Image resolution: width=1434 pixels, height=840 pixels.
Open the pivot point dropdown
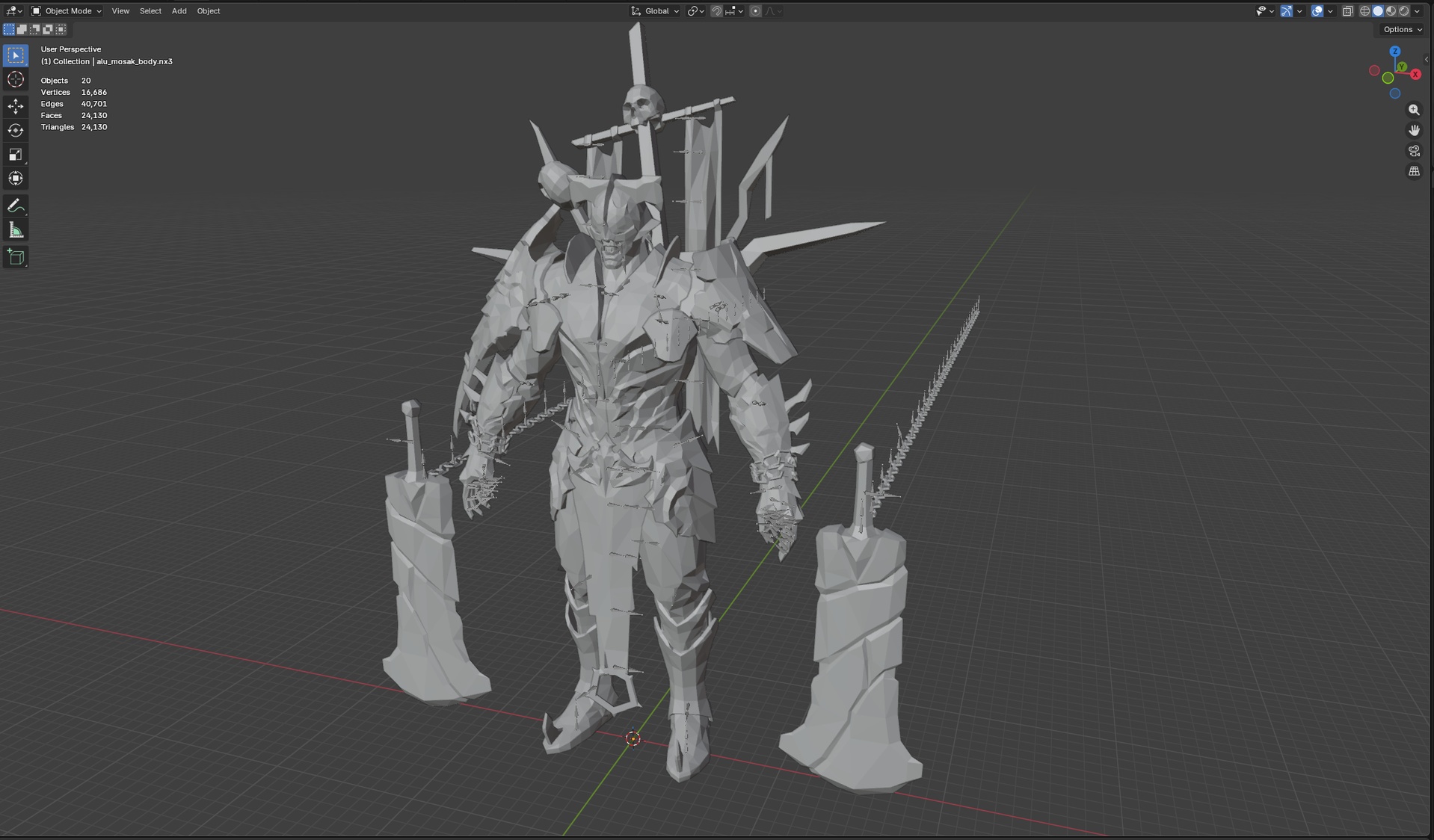click(x=695, y=11)
